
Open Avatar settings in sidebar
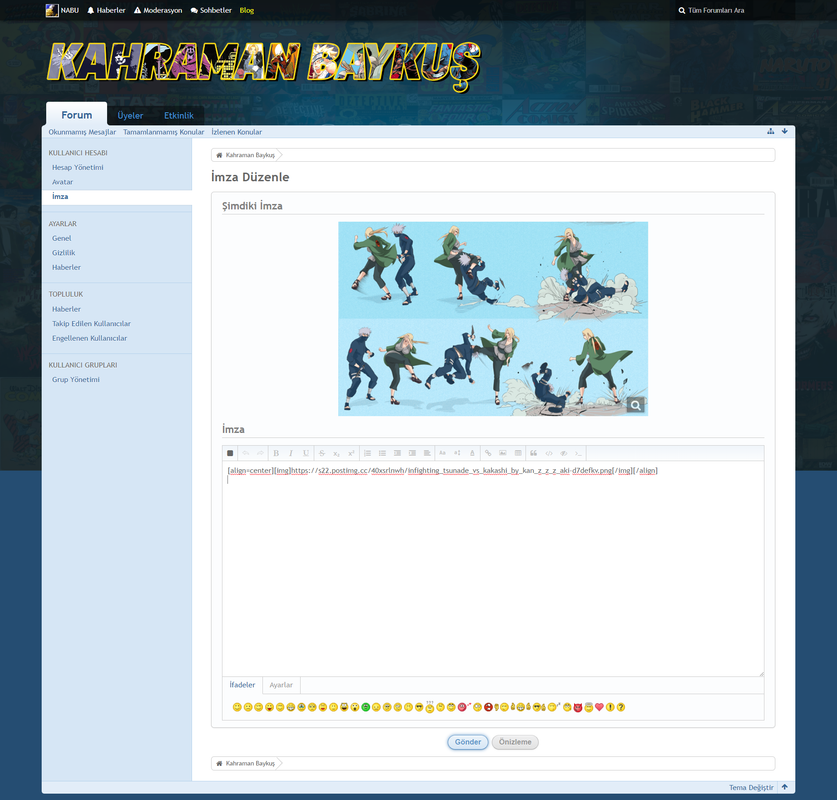click(x=62, y=182)
